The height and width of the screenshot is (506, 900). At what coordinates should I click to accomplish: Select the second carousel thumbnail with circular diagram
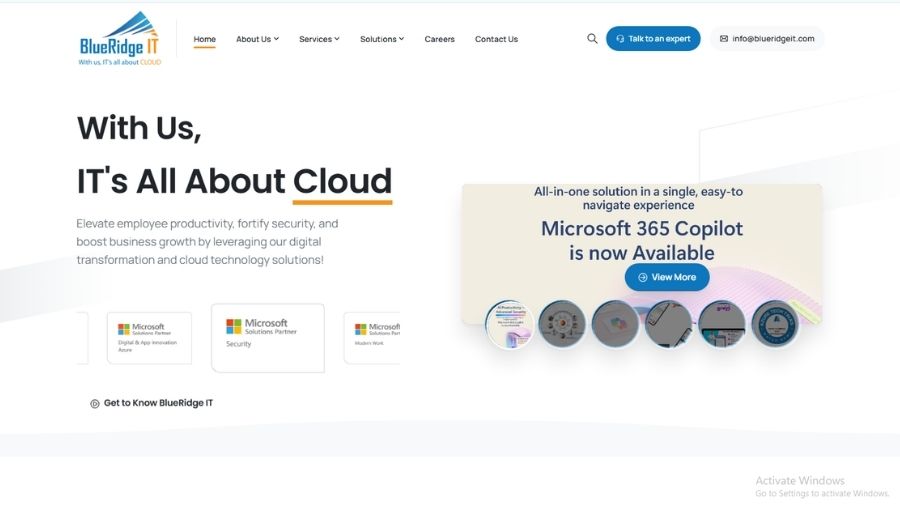click(562, 324)
